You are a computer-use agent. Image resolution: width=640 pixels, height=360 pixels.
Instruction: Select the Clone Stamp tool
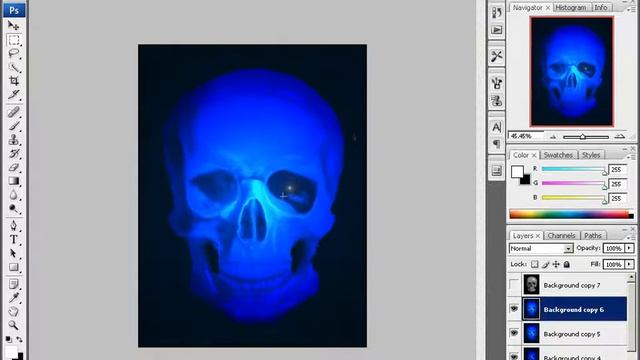(13, 140)
